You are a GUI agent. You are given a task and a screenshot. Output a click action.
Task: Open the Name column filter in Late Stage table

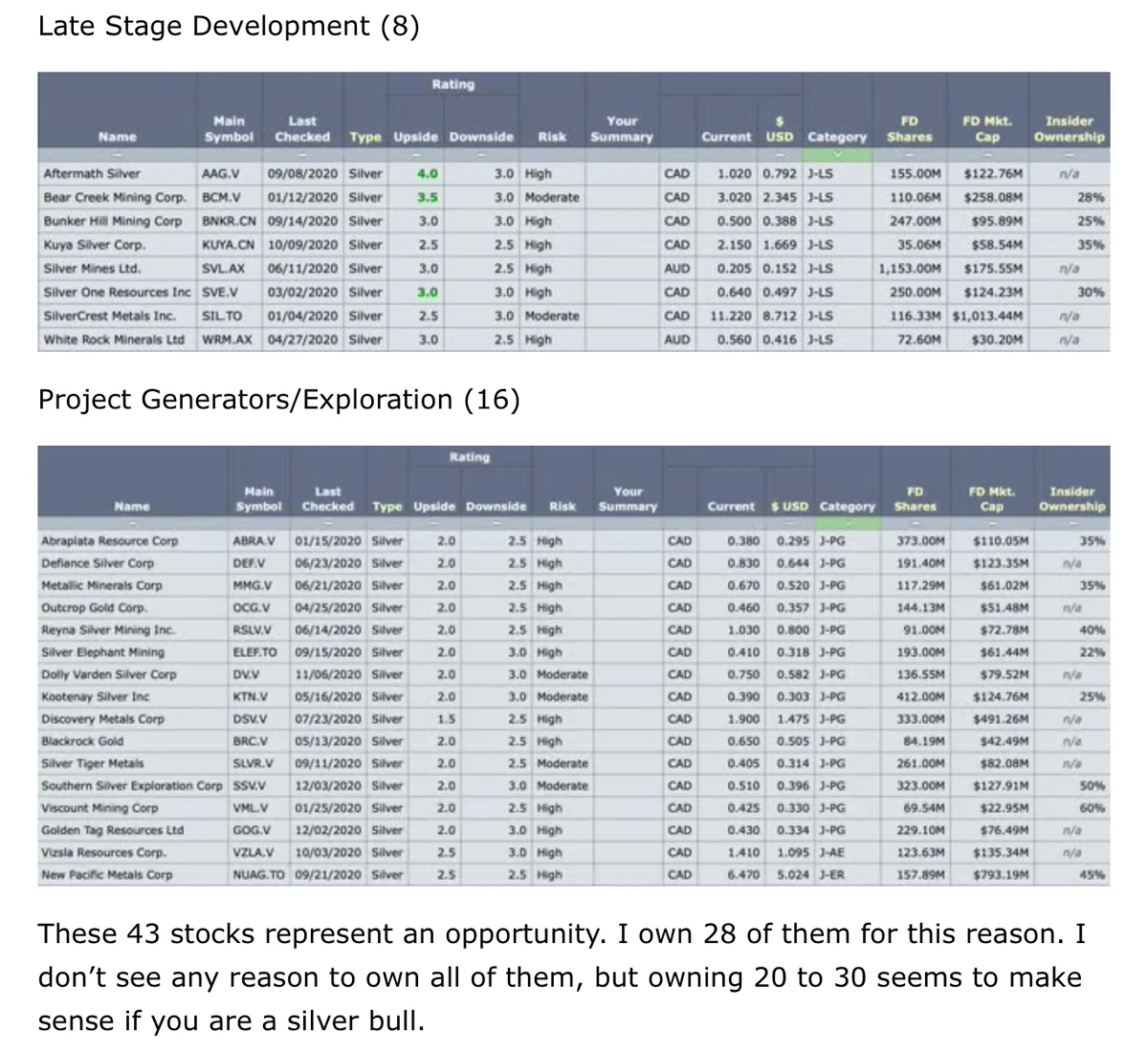point(118,155)
